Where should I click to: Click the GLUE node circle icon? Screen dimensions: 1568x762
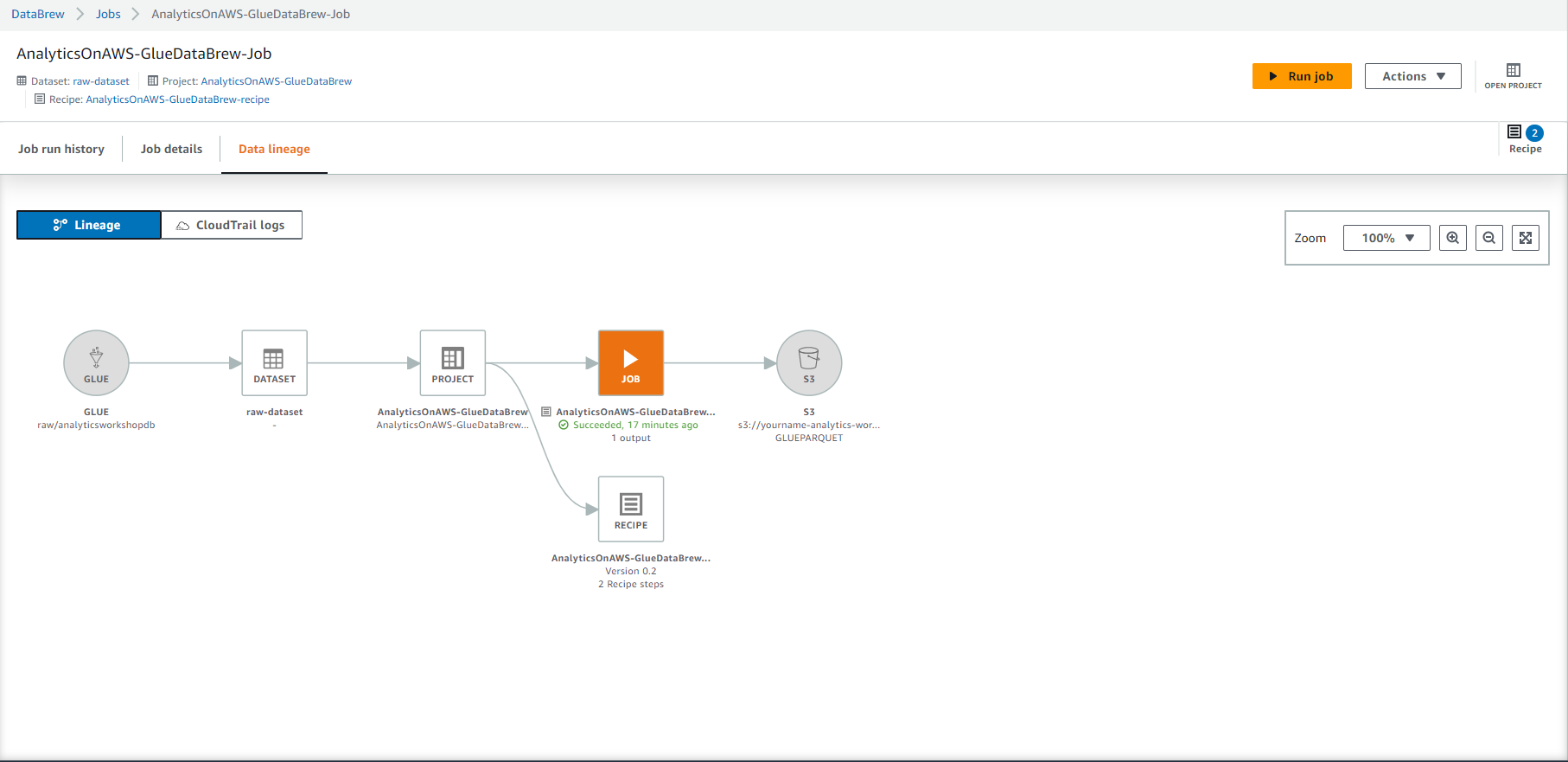[96, 362]
